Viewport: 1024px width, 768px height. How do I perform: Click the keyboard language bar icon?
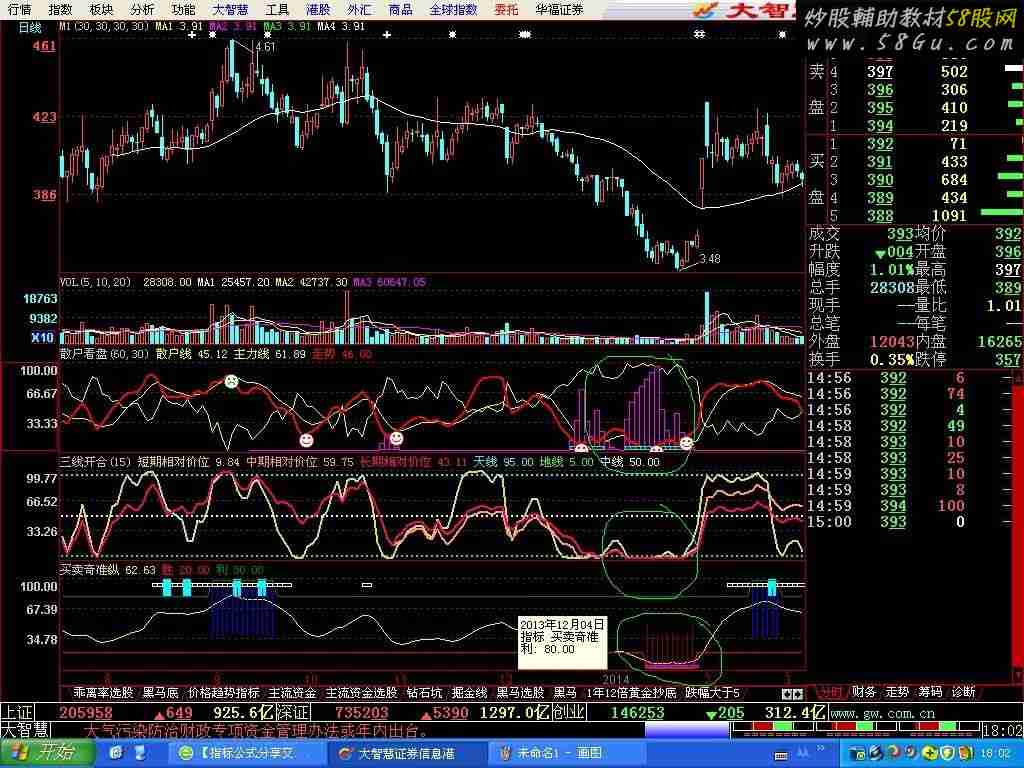click(782, 754)
